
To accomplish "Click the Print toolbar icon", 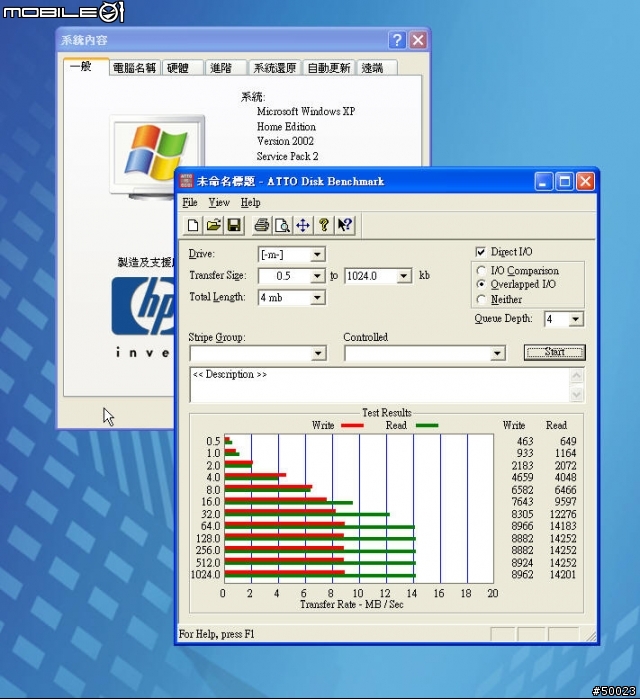I will (x=262, y=225).
